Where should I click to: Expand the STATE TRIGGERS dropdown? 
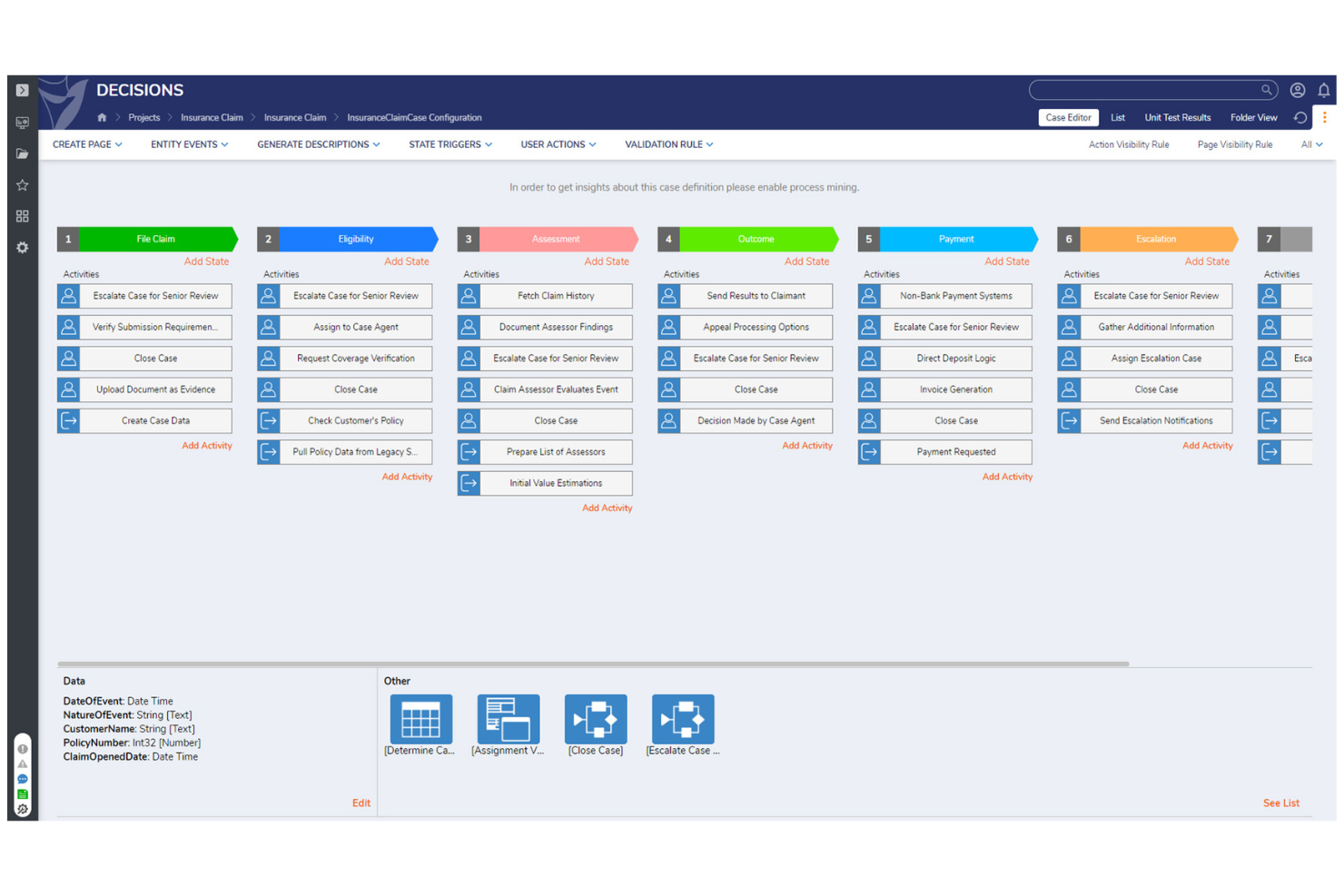pos(450,144)
